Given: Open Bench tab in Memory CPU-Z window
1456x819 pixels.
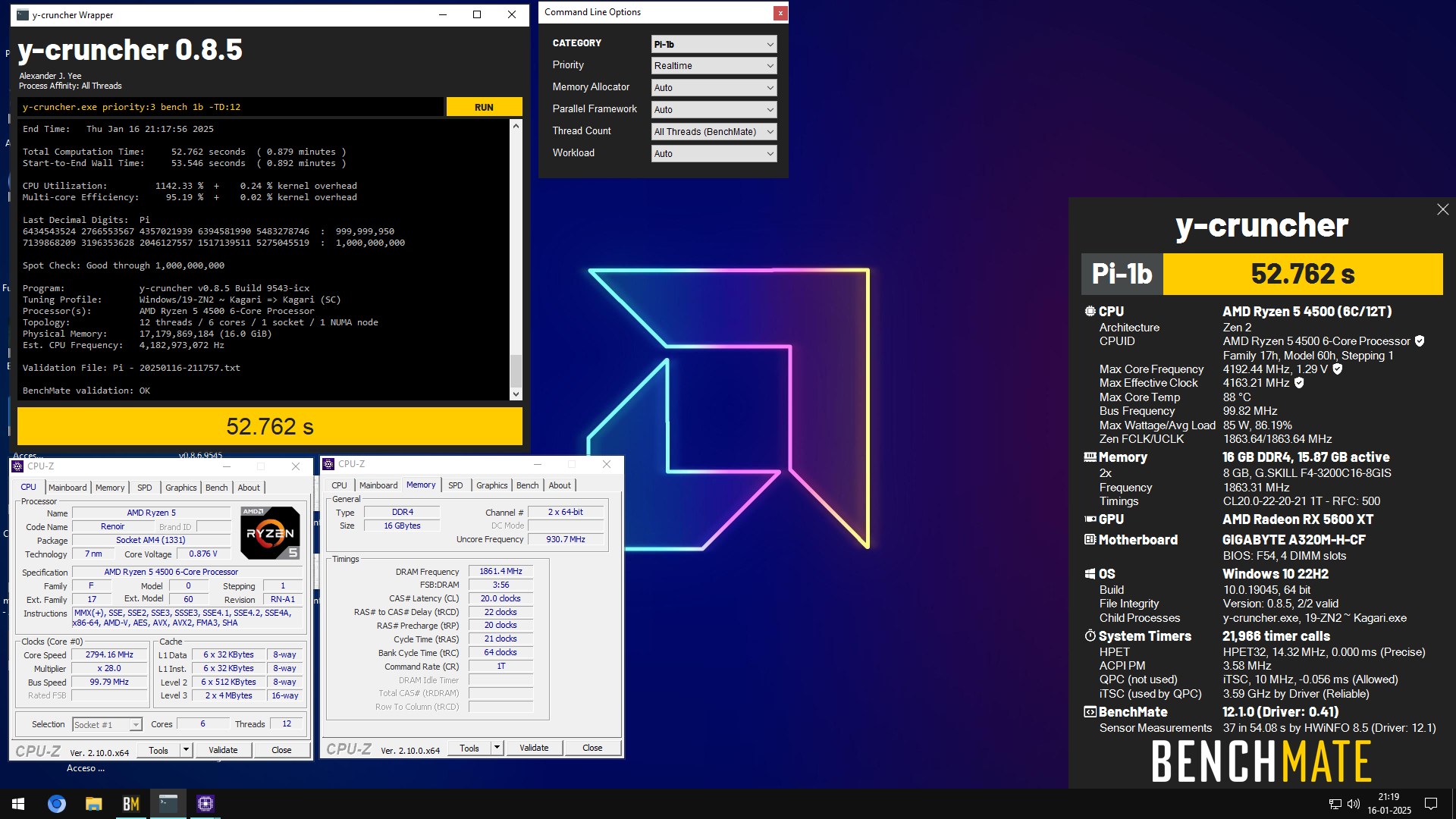Looking at the screenshot, I should pyautogui.click(x=528, y=485).
